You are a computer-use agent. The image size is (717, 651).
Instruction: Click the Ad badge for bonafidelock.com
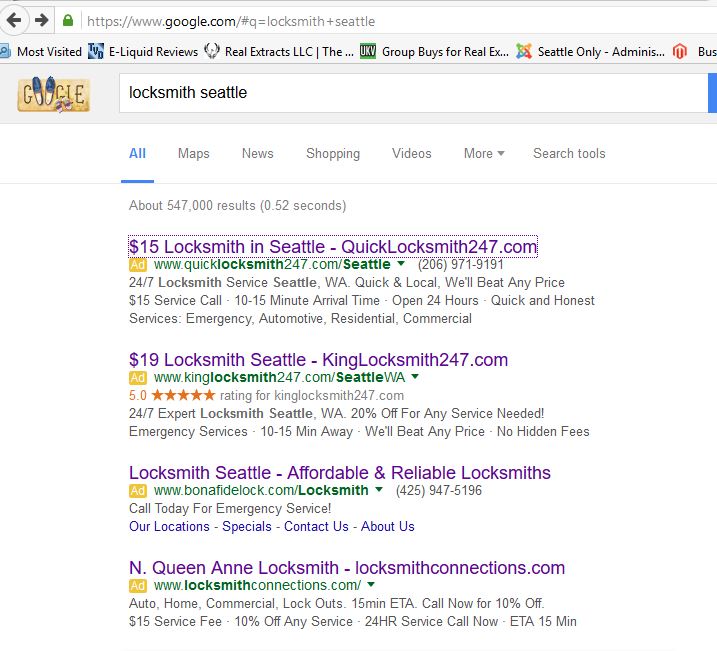coord(138,491)
